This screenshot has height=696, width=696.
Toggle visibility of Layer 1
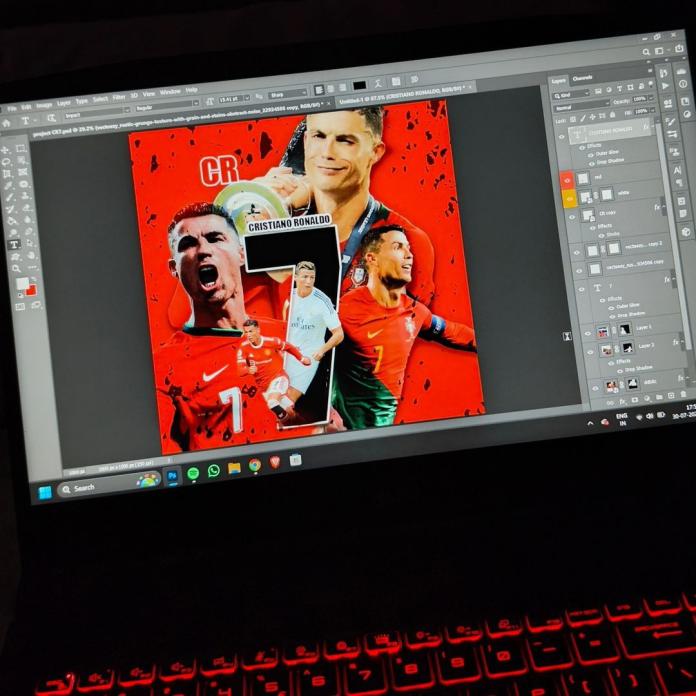pyautogui.click(x=588, y=333)
